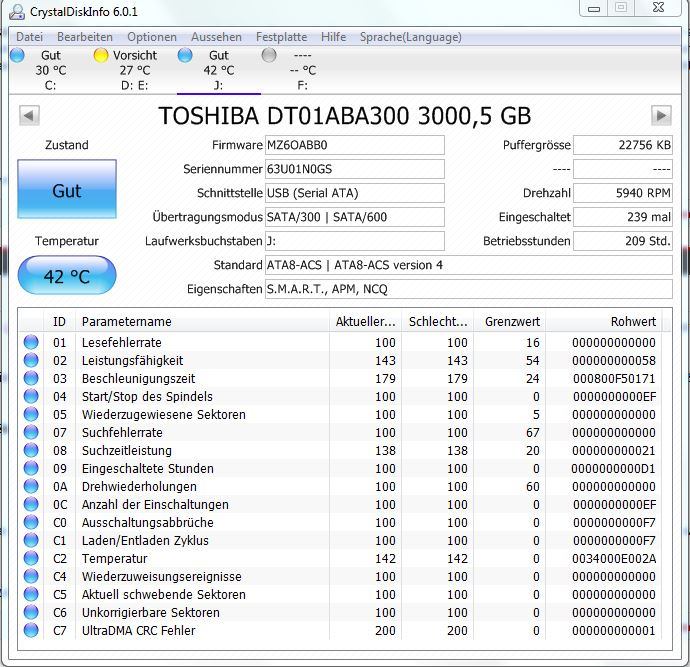Click status orb of Start/Stop des Spindels row

[31, 396]
